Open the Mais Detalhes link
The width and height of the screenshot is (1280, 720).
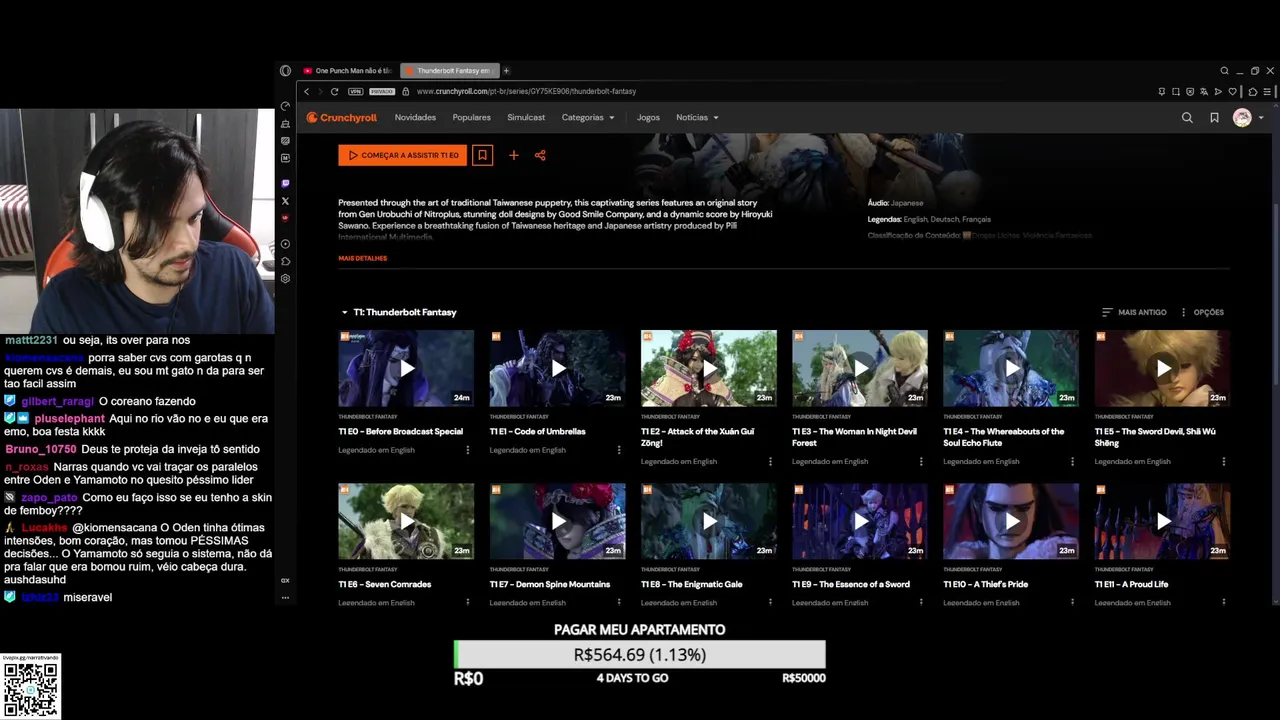coord(362,258)
